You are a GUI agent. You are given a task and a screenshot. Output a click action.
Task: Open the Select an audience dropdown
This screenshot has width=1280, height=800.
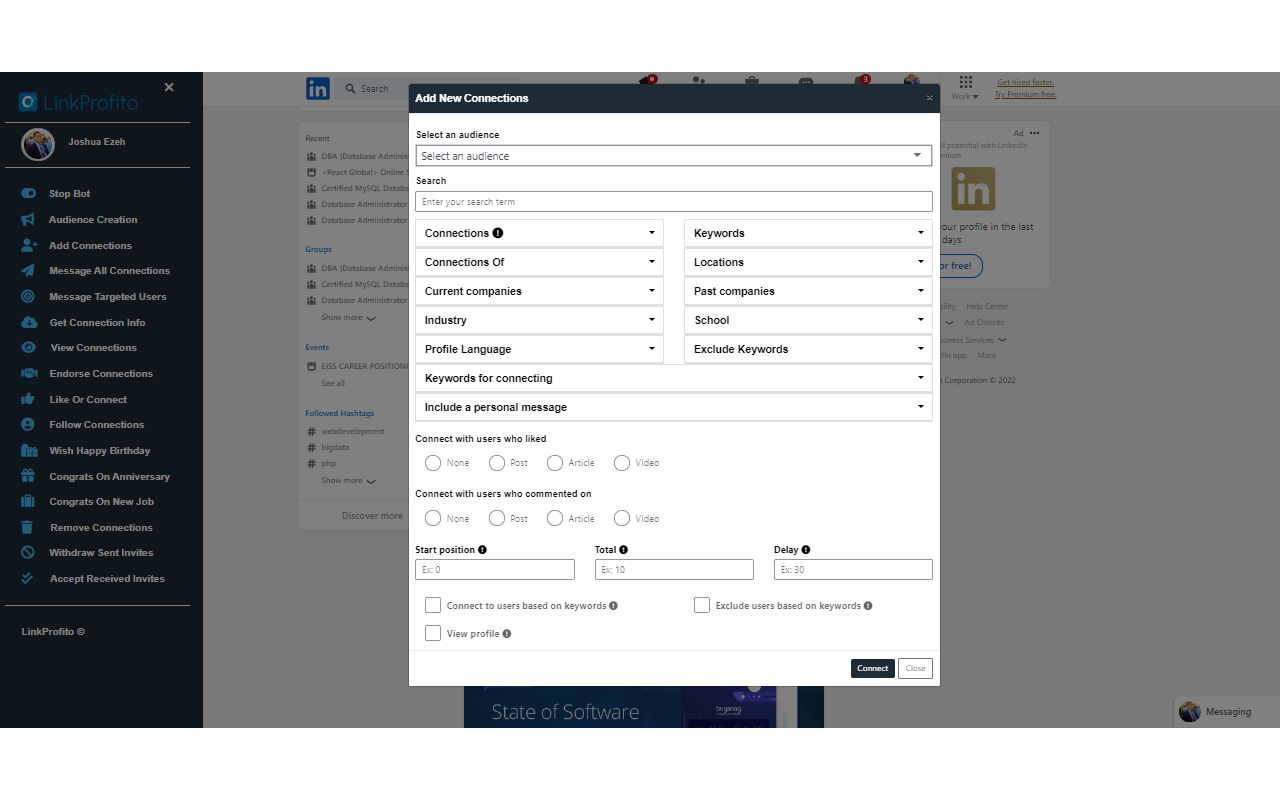click(674, 156)
